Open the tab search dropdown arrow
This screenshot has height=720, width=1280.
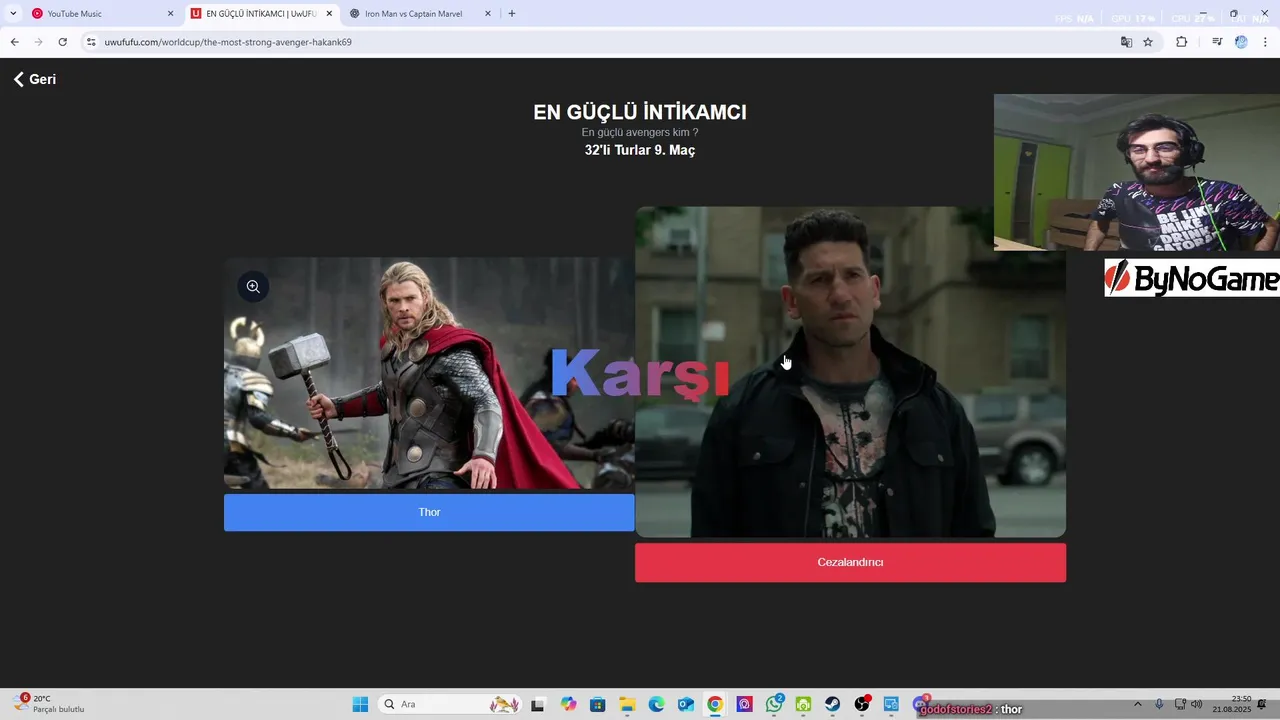click(x=13, y=14)
